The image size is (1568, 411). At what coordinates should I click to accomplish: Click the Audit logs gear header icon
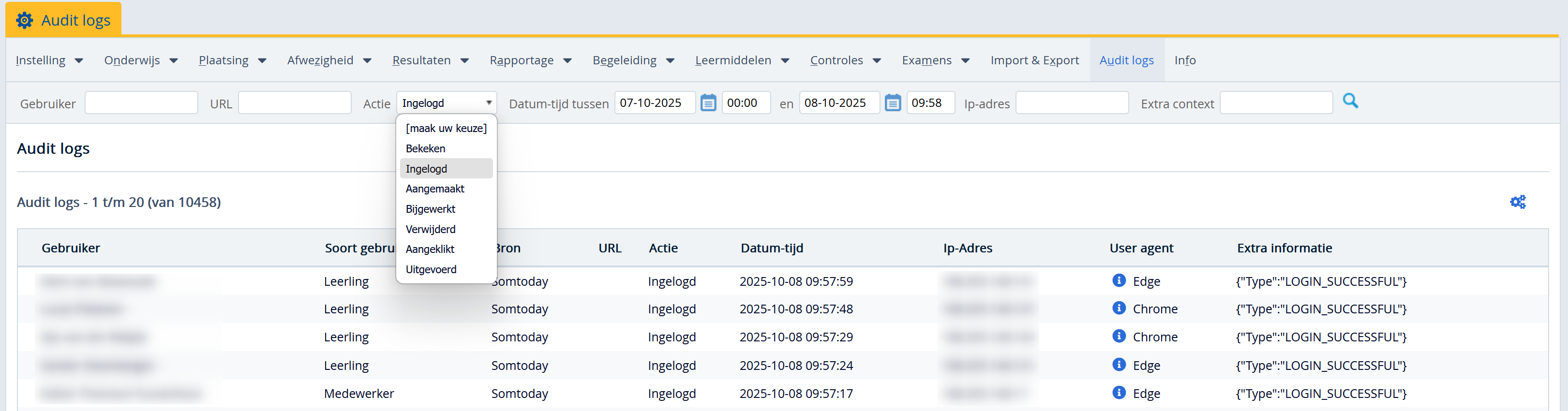(24, 20)
